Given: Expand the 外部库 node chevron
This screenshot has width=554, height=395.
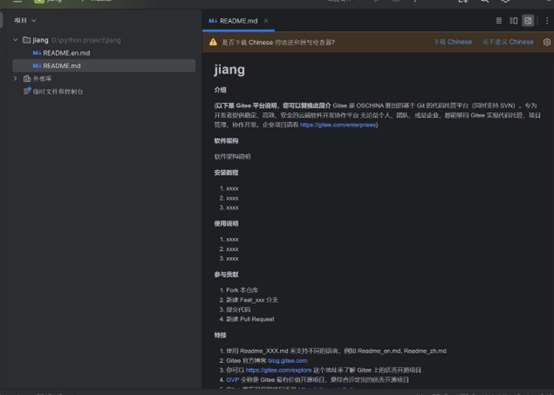Looking at the screenshot, I should tap(15, 78).
